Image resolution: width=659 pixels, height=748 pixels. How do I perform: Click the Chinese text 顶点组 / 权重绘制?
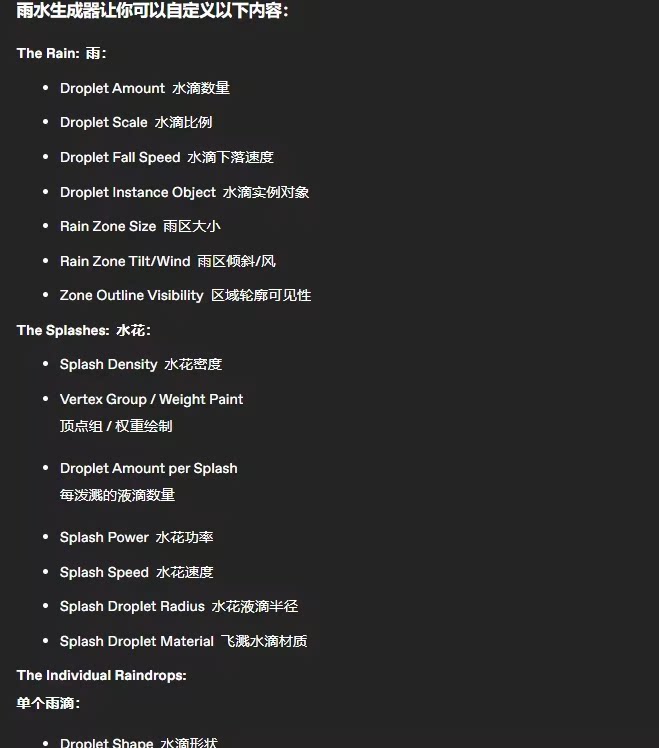point(116,426)
